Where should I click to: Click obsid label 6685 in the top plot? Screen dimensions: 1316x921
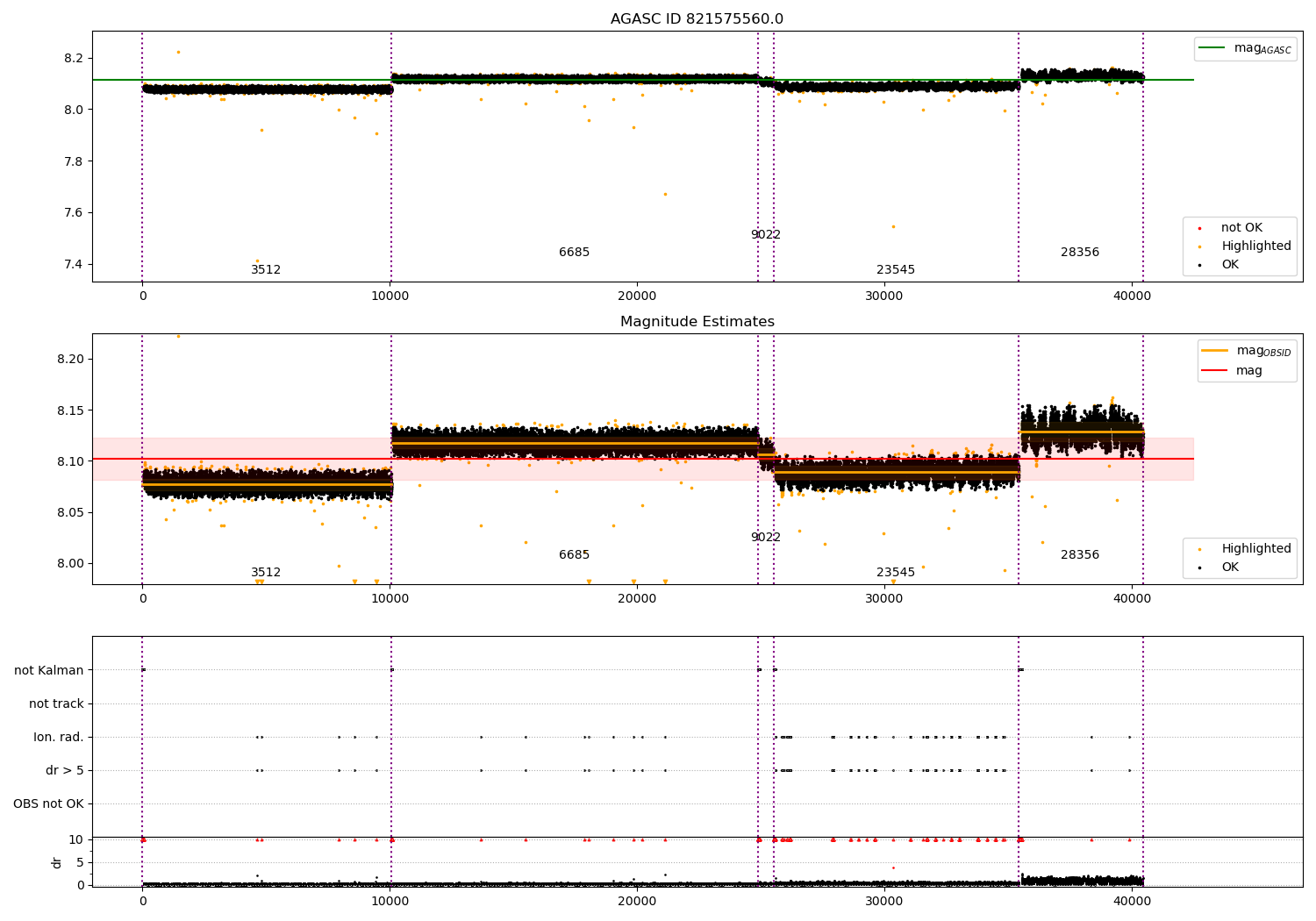pos(575,253)
